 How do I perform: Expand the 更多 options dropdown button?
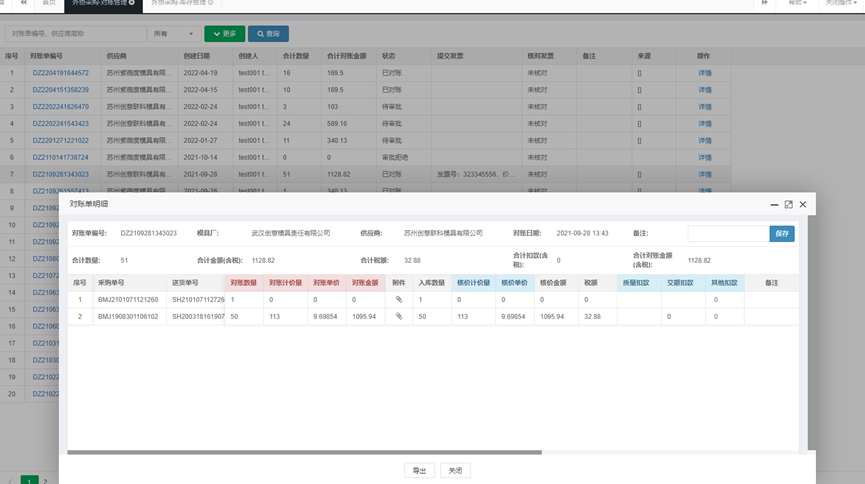[224, 34]
